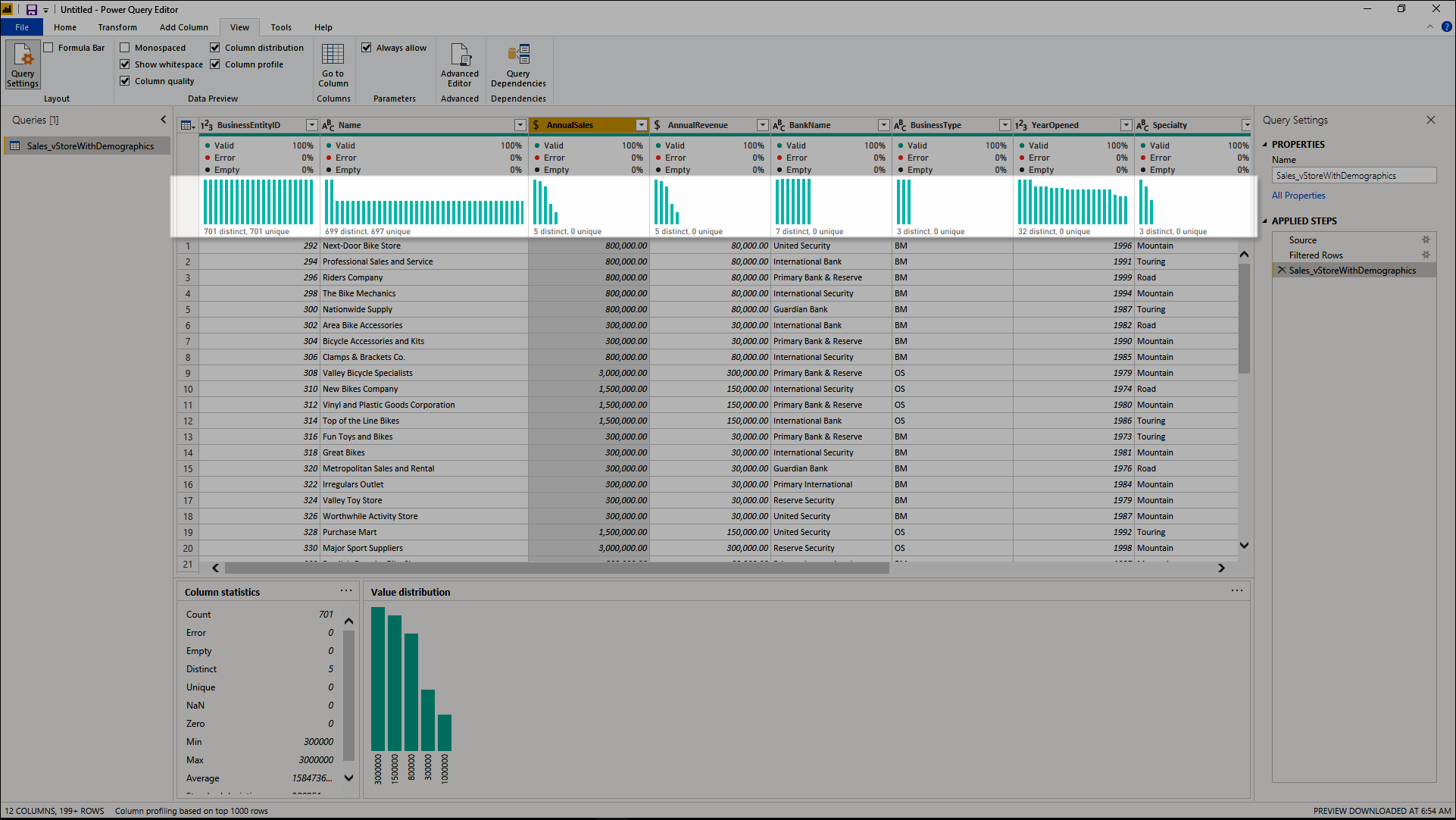The width and height of the screenshot is (1456, 820).
Task: Enable the Column profile checkbox
Action: click(x=215, y=63)
